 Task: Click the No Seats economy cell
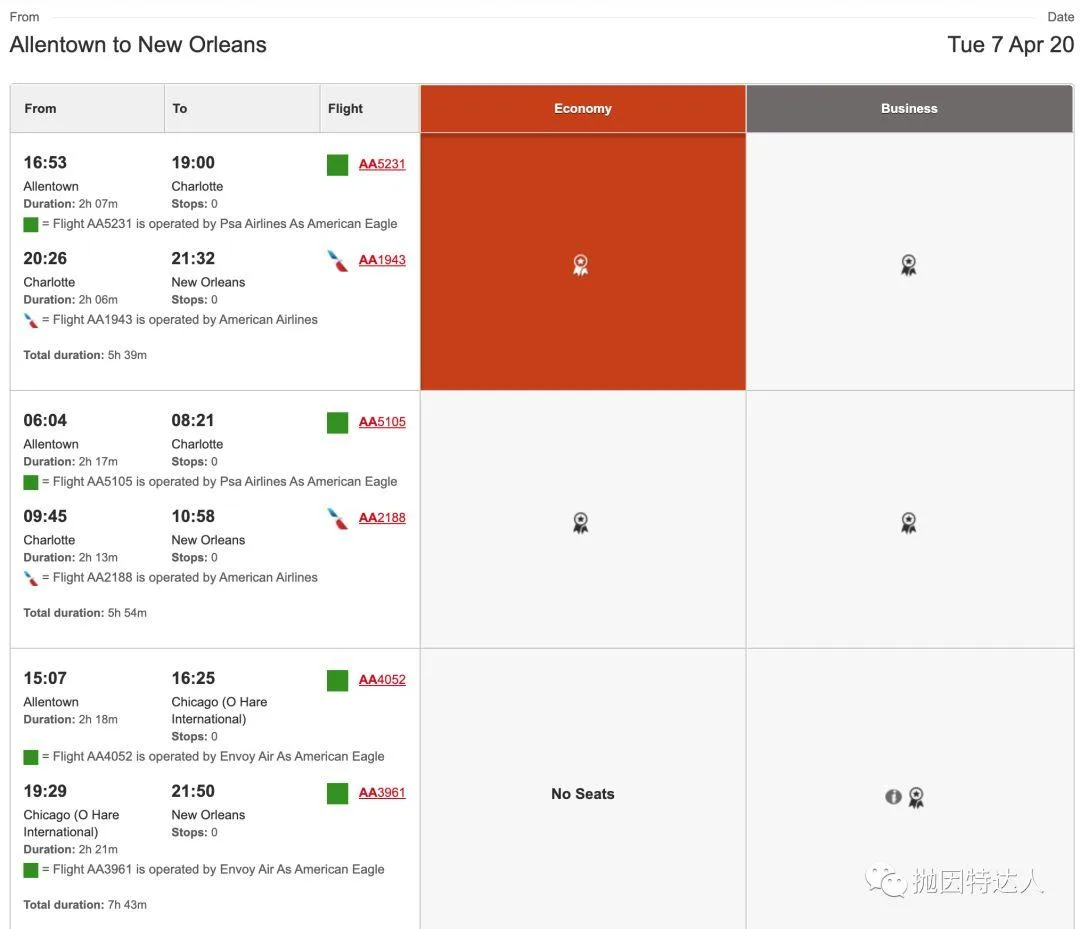tap(583, 794)
